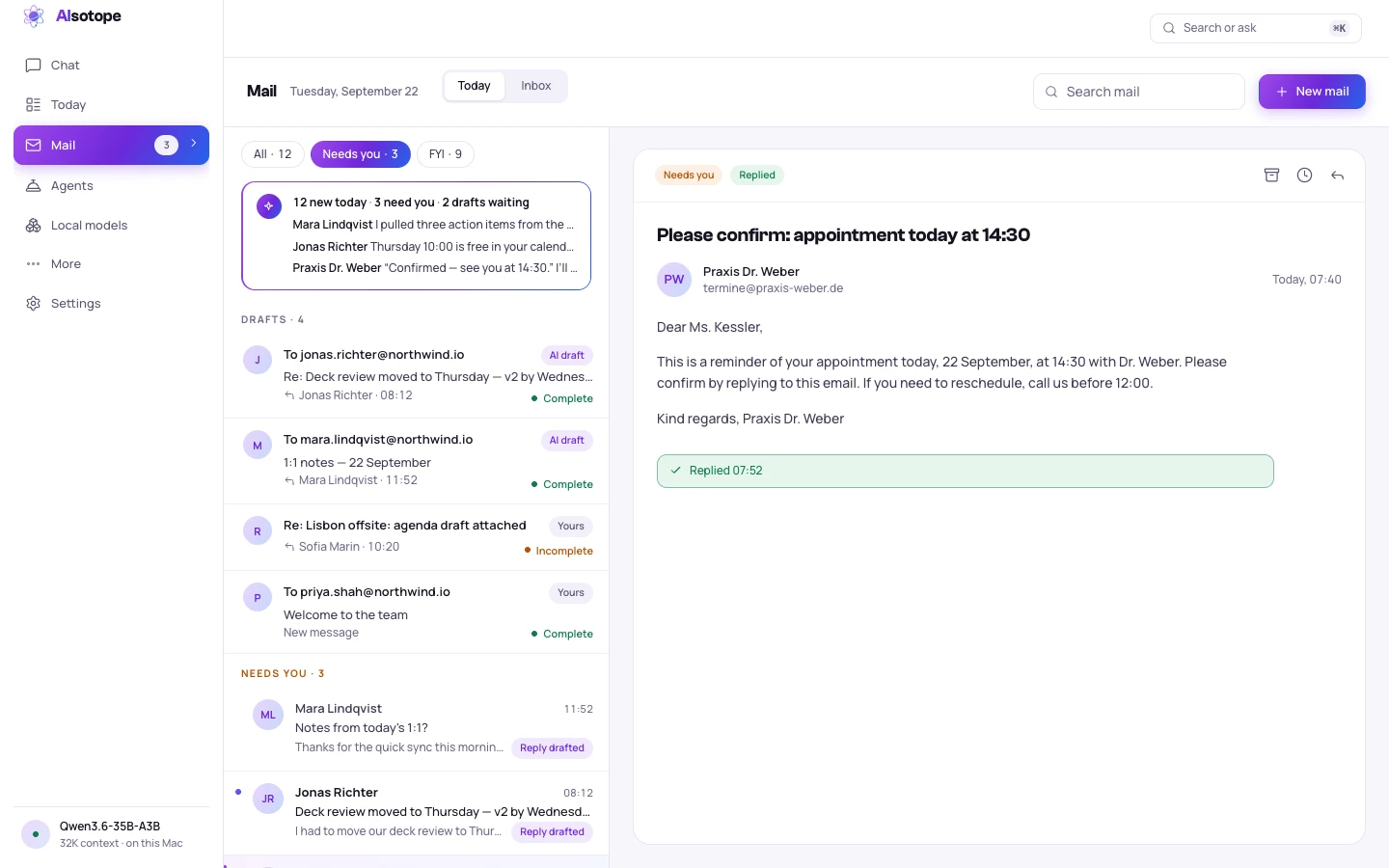Go to Today in the sidebar
The width and height of the screenshot is (1389, 868).
coord(111,104)
